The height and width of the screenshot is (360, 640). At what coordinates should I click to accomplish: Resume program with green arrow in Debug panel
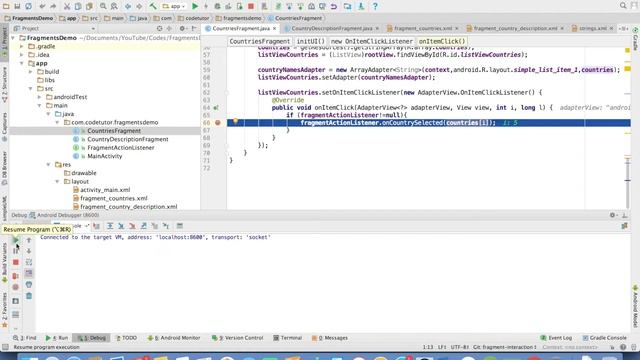[16, 240]
